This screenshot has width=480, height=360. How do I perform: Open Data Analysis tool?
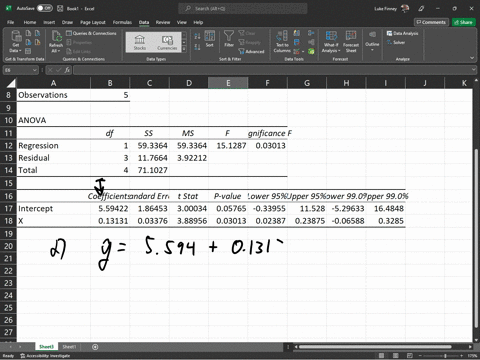click(402, 33)
